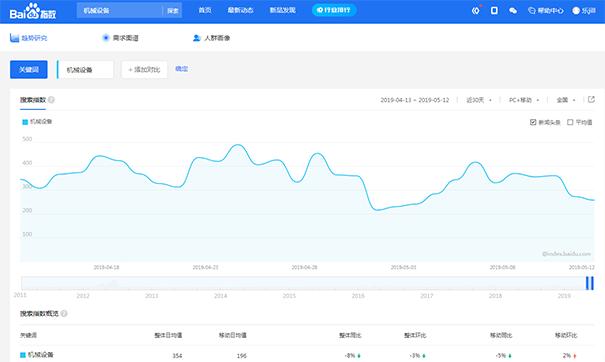Open the 近30天 period dropdown

click(479, 100)
